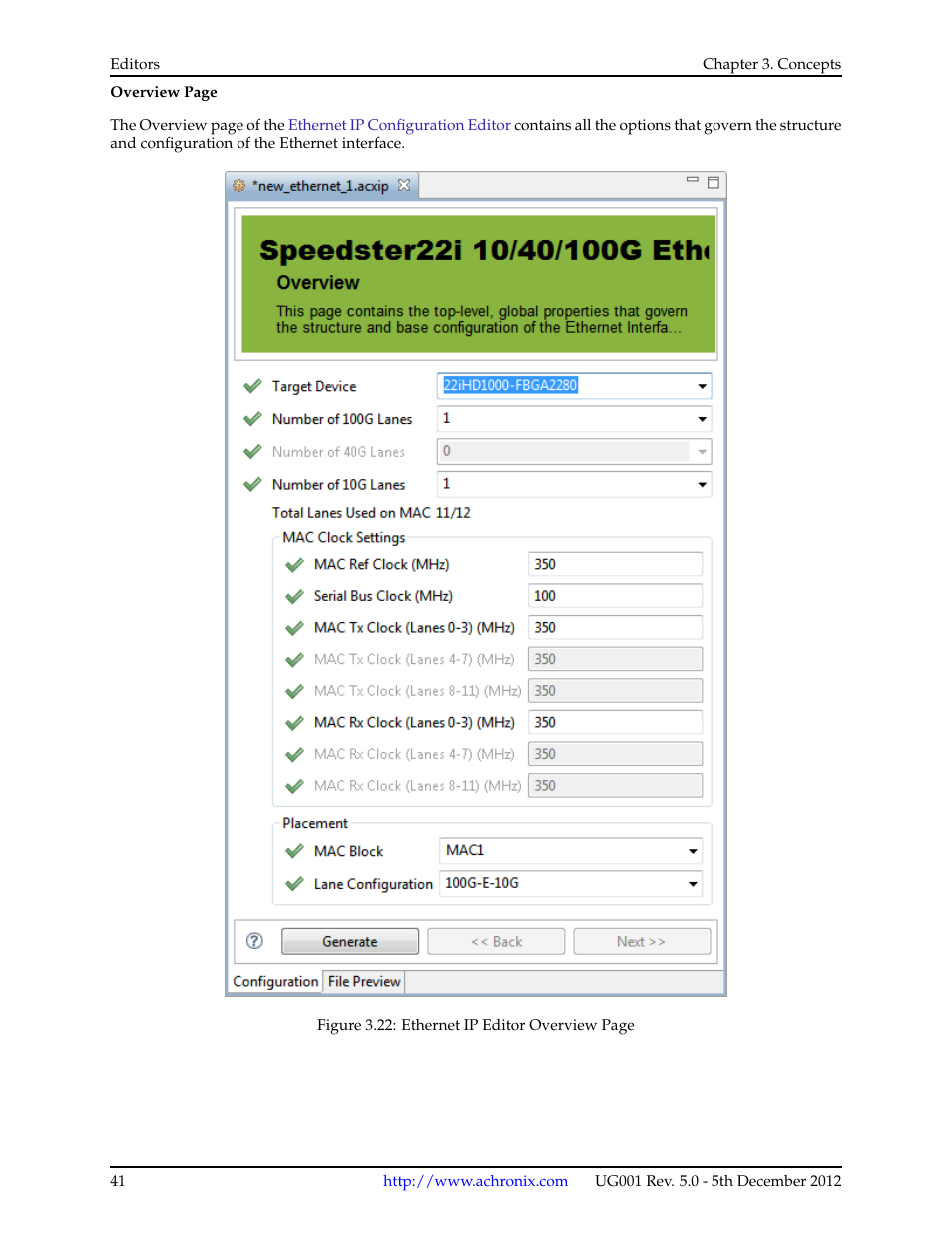This screenshot has height=1233, width=952.
Task: Click the check beside MAC Ref Clock
Action: coord(294,565)
